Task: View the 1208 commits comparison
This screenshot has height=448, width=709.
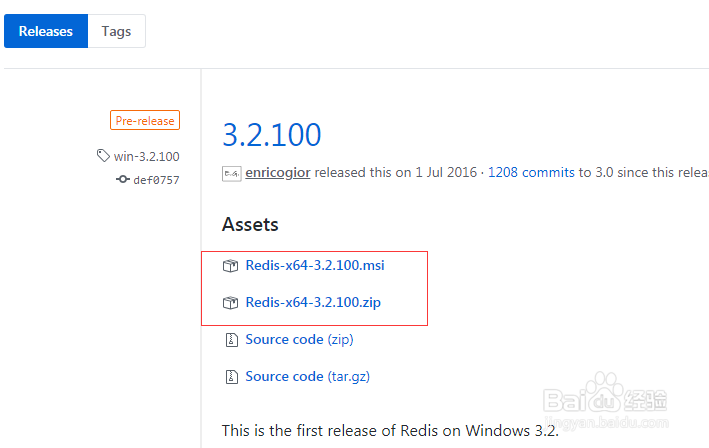Action: click(x=531, y=172)
